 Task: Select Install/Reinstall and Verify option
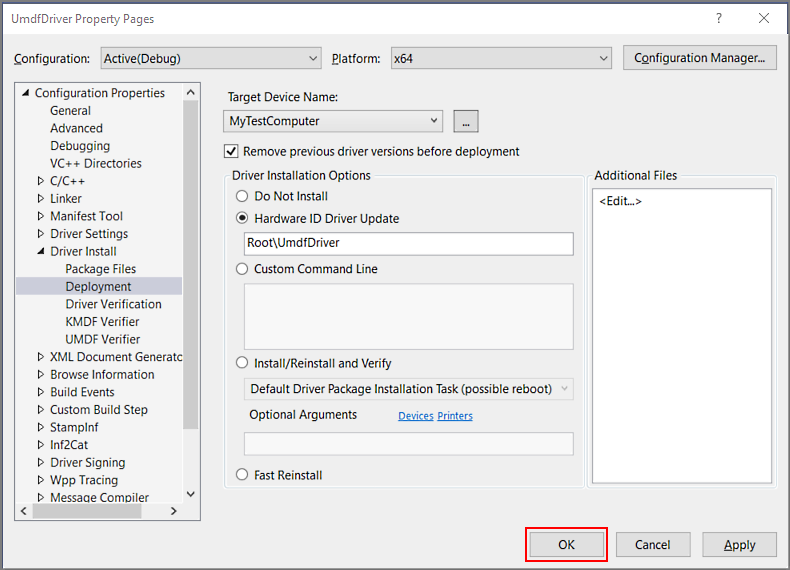242,363
